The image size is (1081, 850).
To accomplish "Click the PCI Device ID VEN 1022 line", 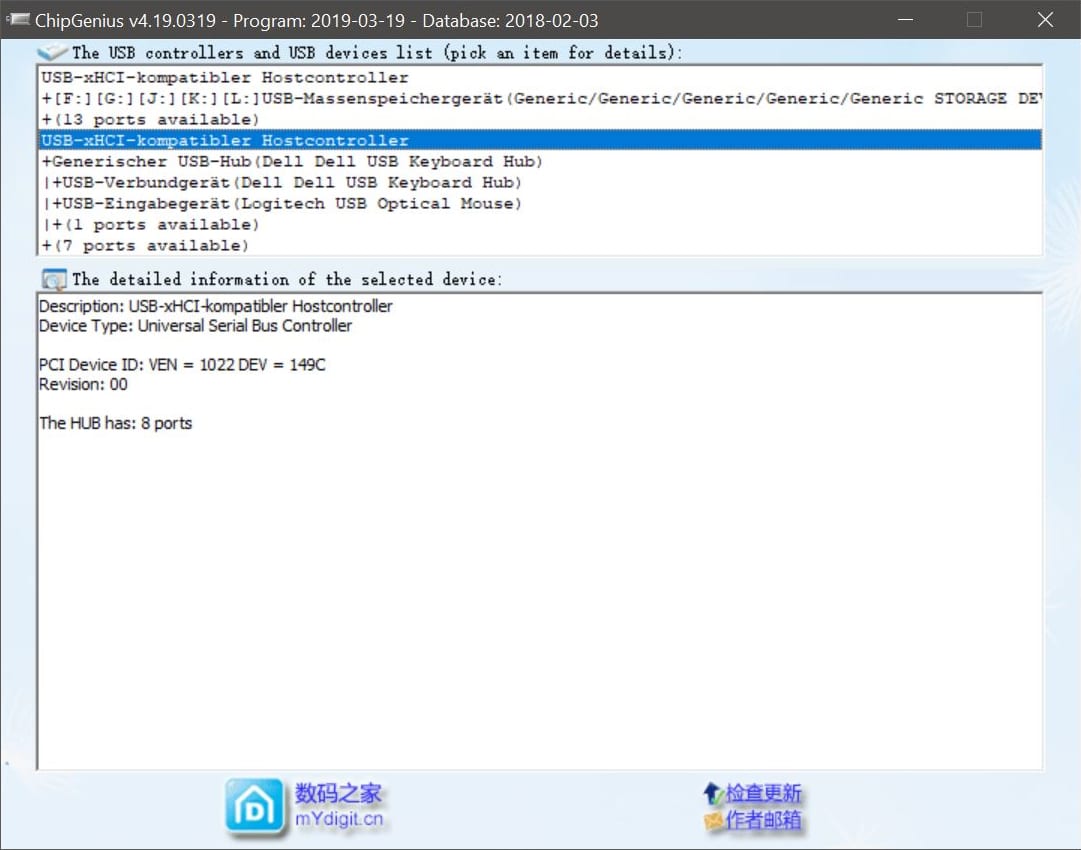I will [182, 365].
